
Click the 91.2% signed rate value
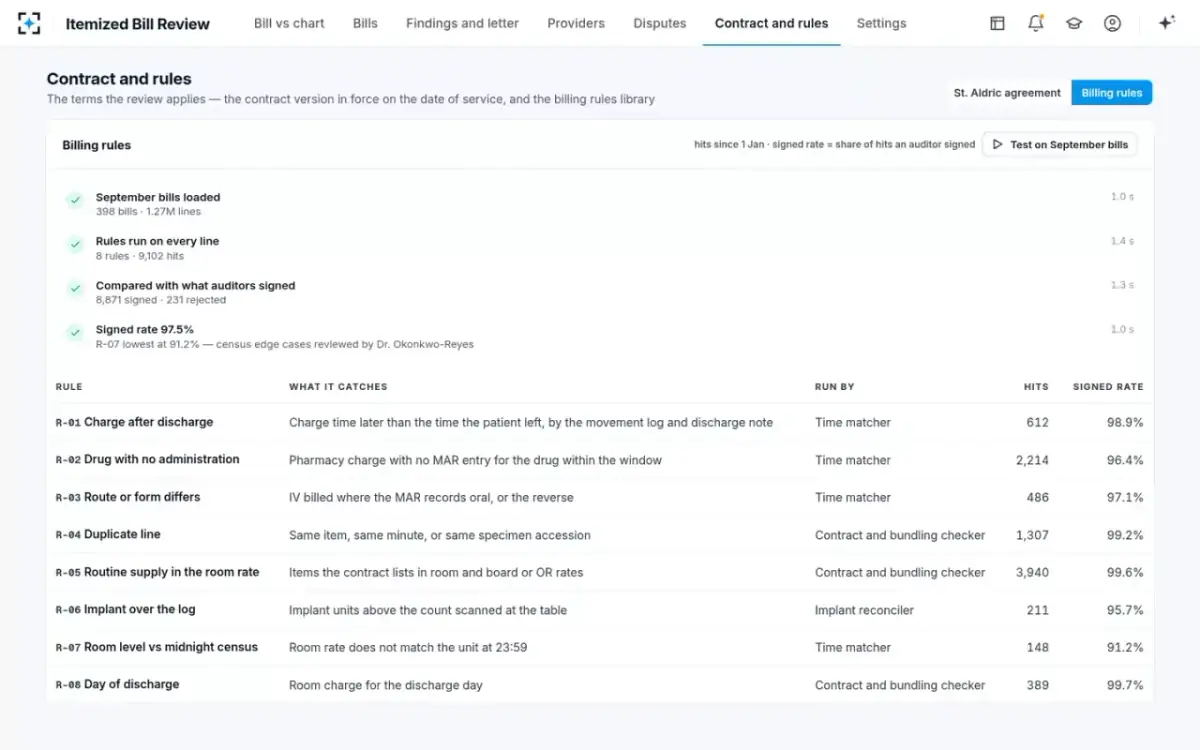click(x=1125, y=648)
